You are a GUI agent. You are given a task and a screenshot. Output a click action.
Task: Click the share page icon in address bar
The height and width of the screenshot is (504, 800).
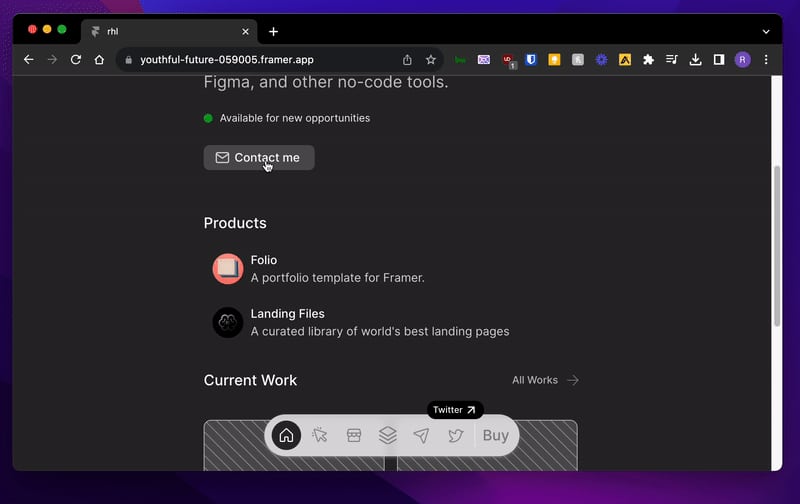pos(407,60)
